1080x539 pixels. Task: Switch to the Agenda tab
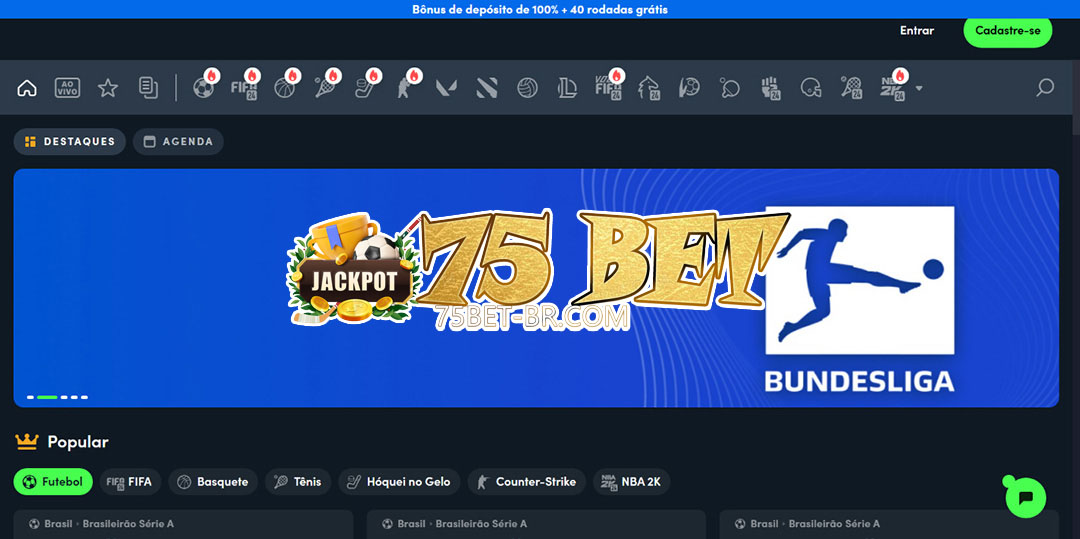click(x=178, y=142)
